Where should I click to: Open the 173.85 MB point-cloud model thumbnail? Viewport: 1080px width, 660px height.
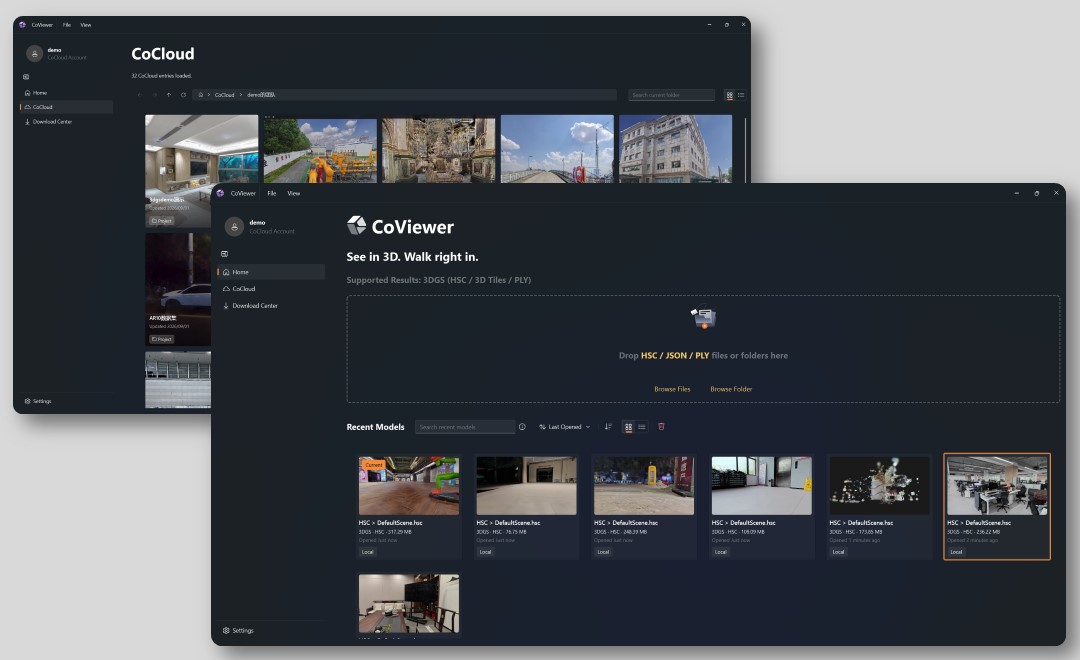tap(880, 485)
